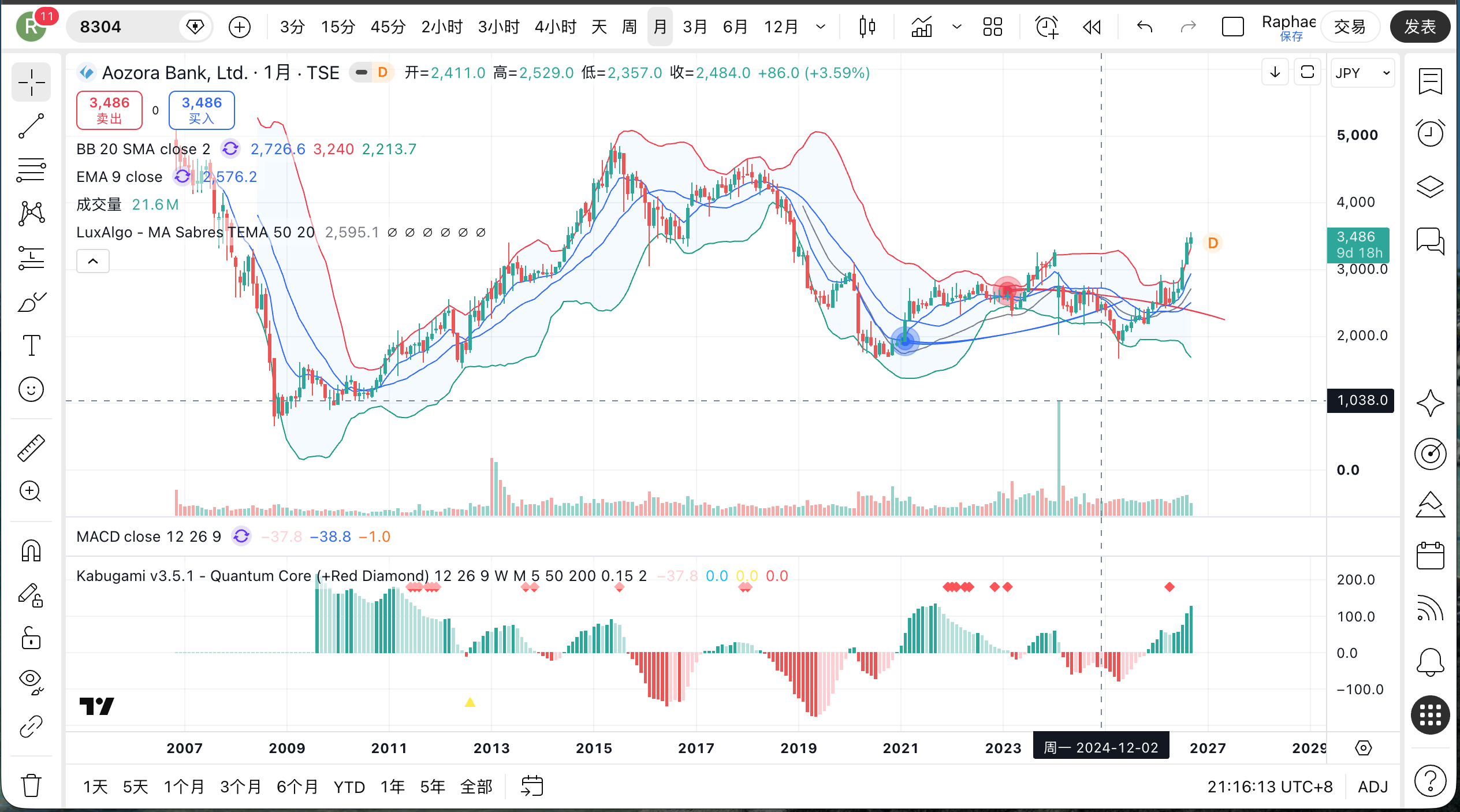Select the ruler measure tool
This screenshot has width=1460, height=812.
coord(31,448)
